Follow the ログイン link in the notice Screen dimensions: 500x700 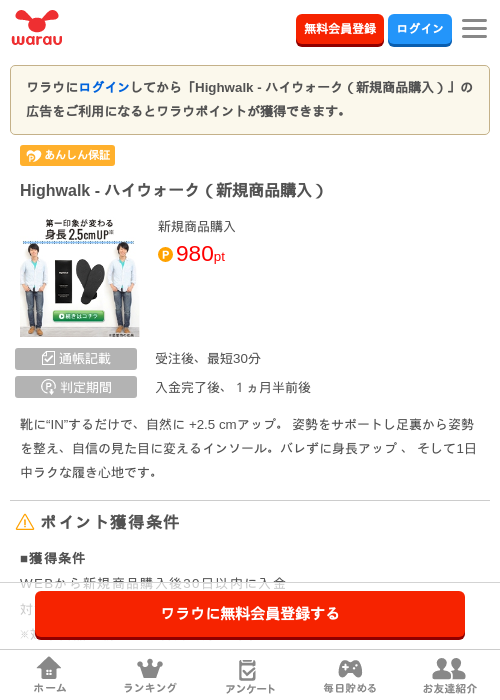point(104,87)
